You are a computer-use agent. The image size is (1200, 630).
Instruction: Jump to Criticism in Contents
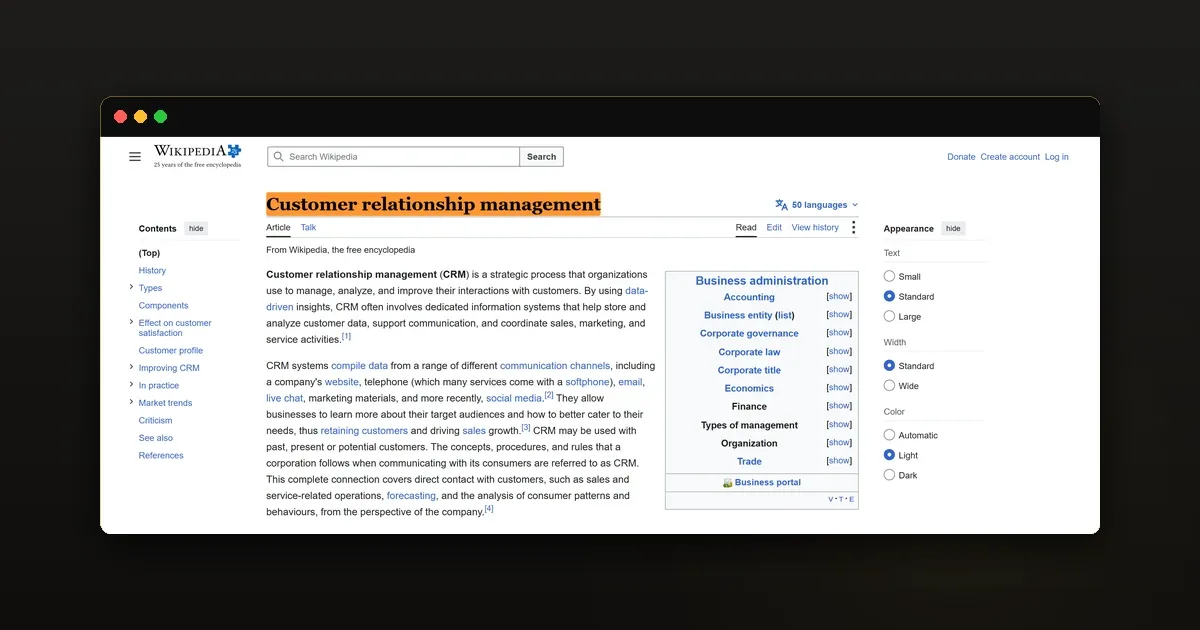[155, 420]
